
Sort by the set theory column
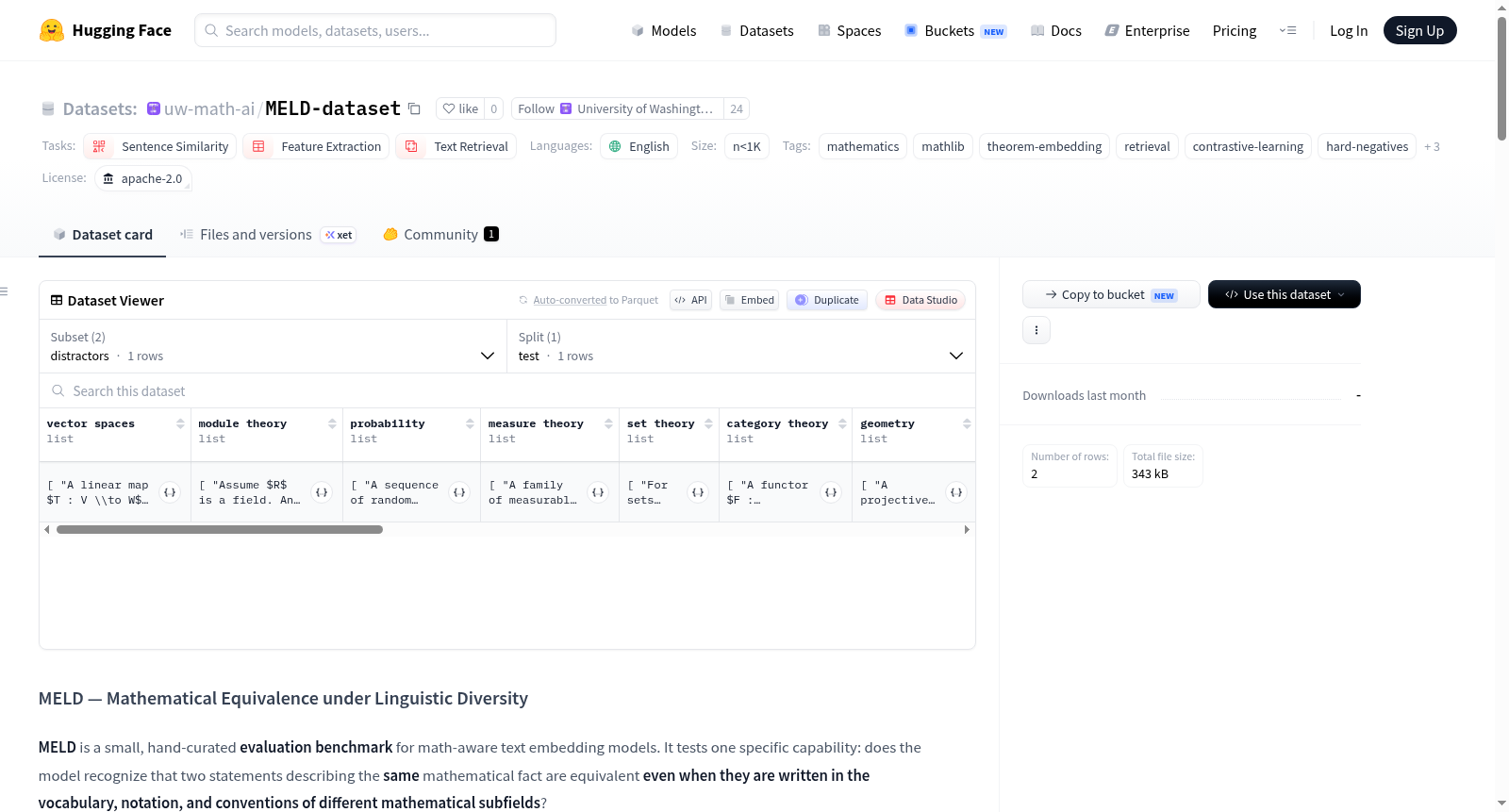(x=708, y=424)
